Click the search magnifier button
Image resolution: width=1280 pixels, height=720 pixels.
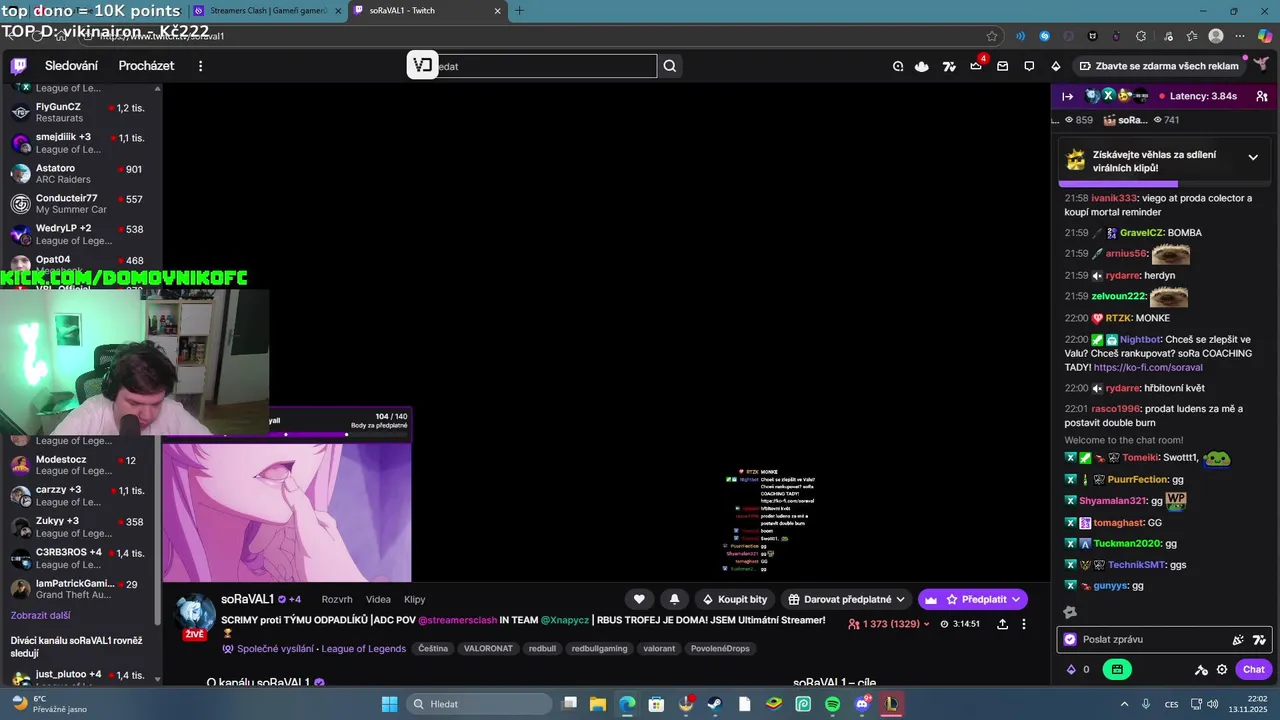[670, 66]
